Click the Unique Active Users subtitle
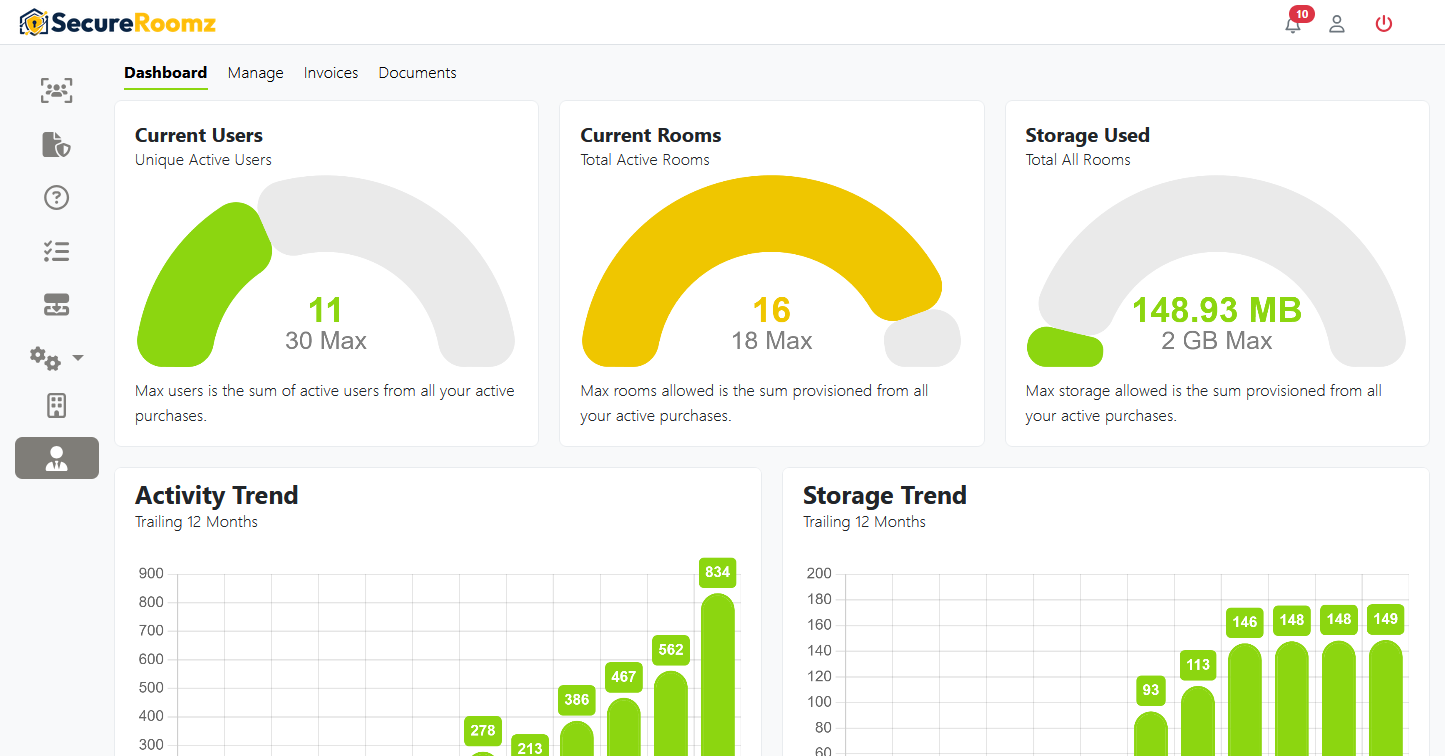Screen dimensions: 1445x756 [x=203, y=160]
